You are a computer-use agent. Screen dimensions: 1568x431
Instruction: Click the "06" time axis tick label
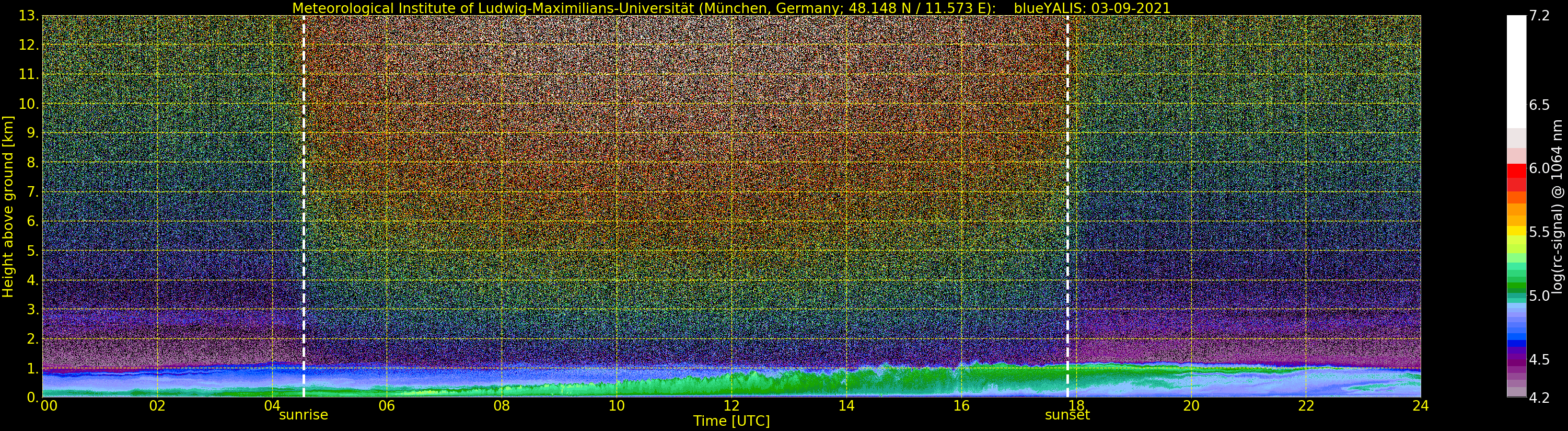point(387,406)
